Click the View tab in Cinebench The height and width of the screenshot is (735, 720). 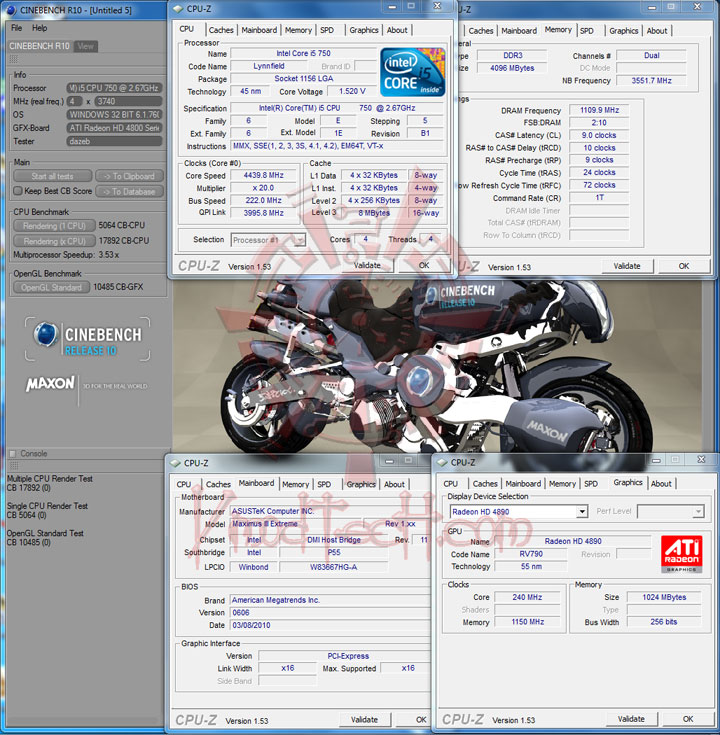pos(85,46)
